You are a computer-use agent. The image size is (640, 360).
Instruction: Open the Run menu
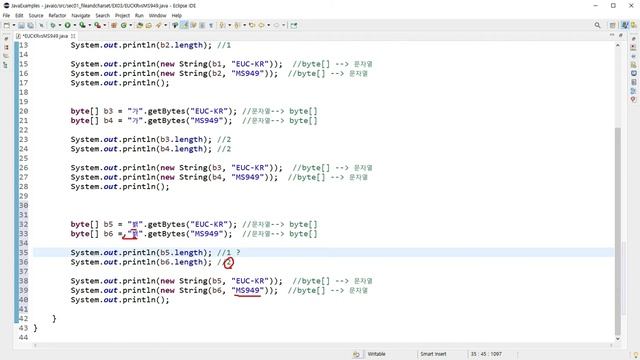pyautogui.click(x=139, y=16)
